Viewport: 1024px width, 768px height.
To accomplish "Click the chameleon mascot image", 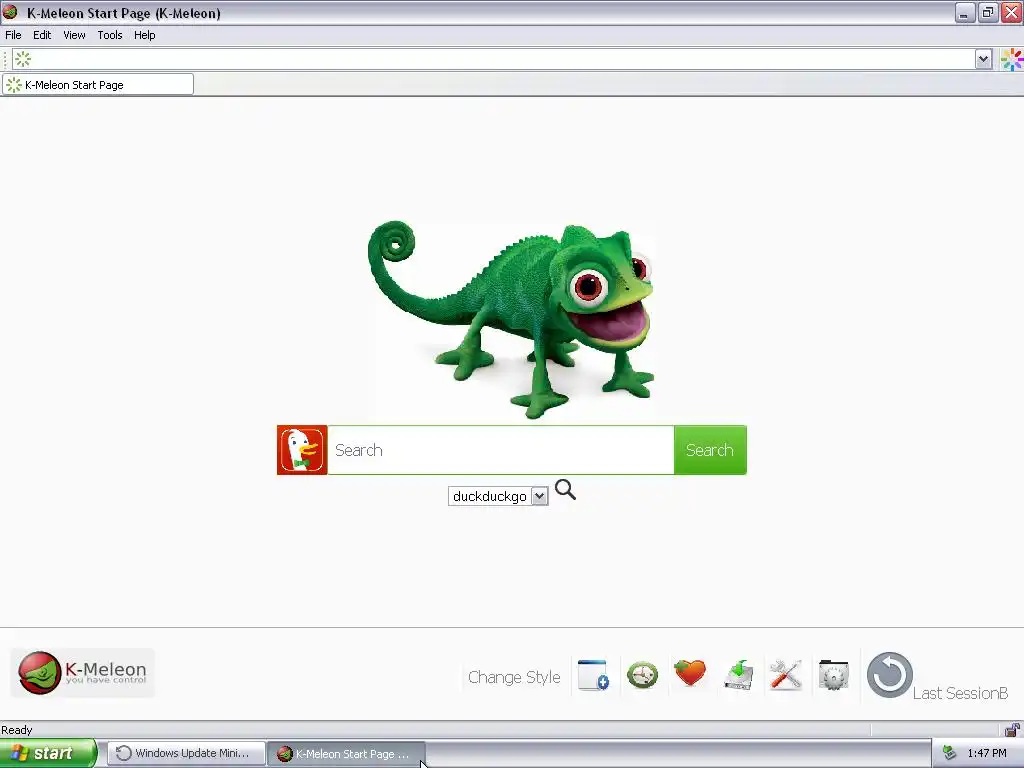I will 511,319.
